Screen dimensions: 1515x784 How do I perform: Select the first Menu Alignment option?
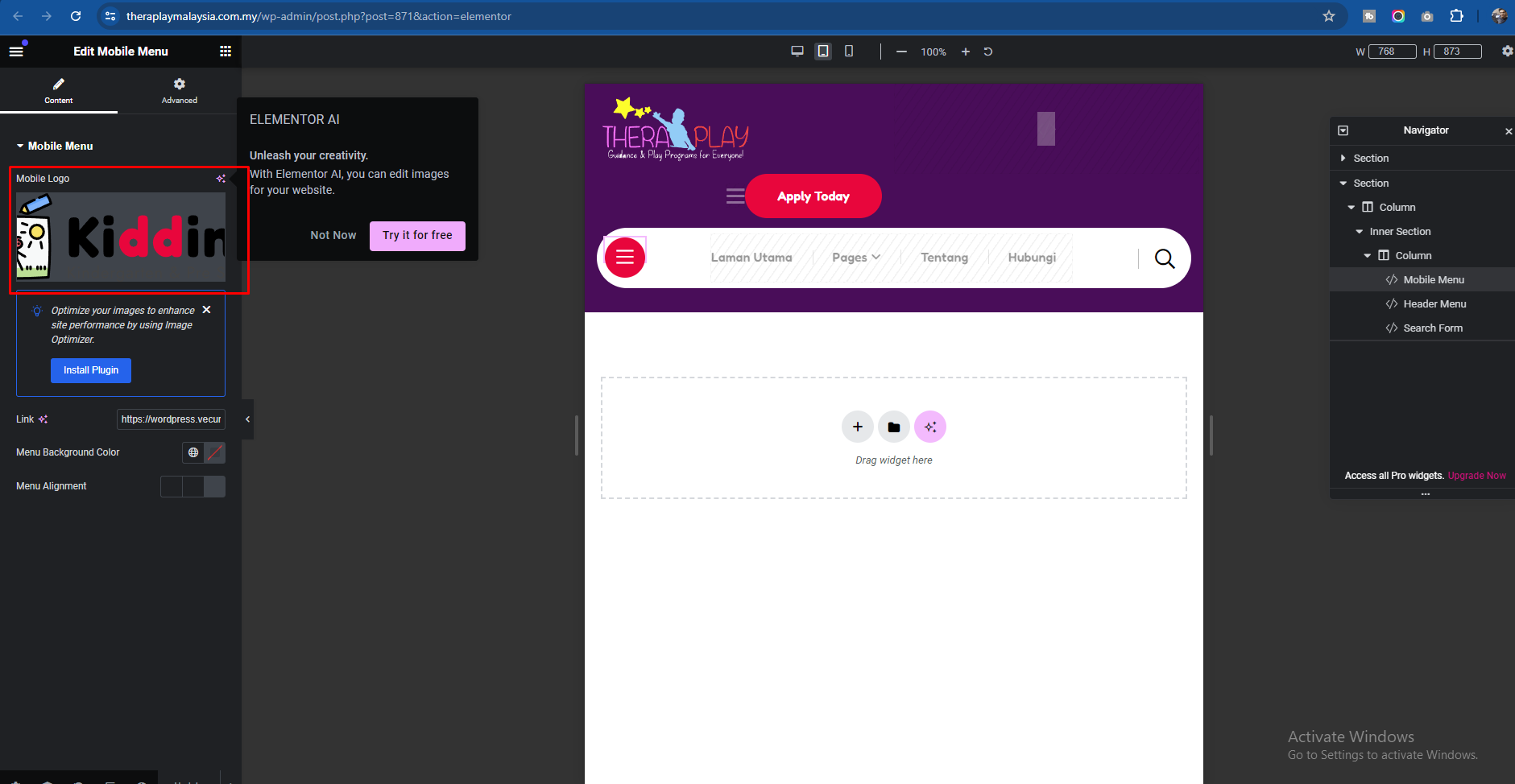click(172, 486)
